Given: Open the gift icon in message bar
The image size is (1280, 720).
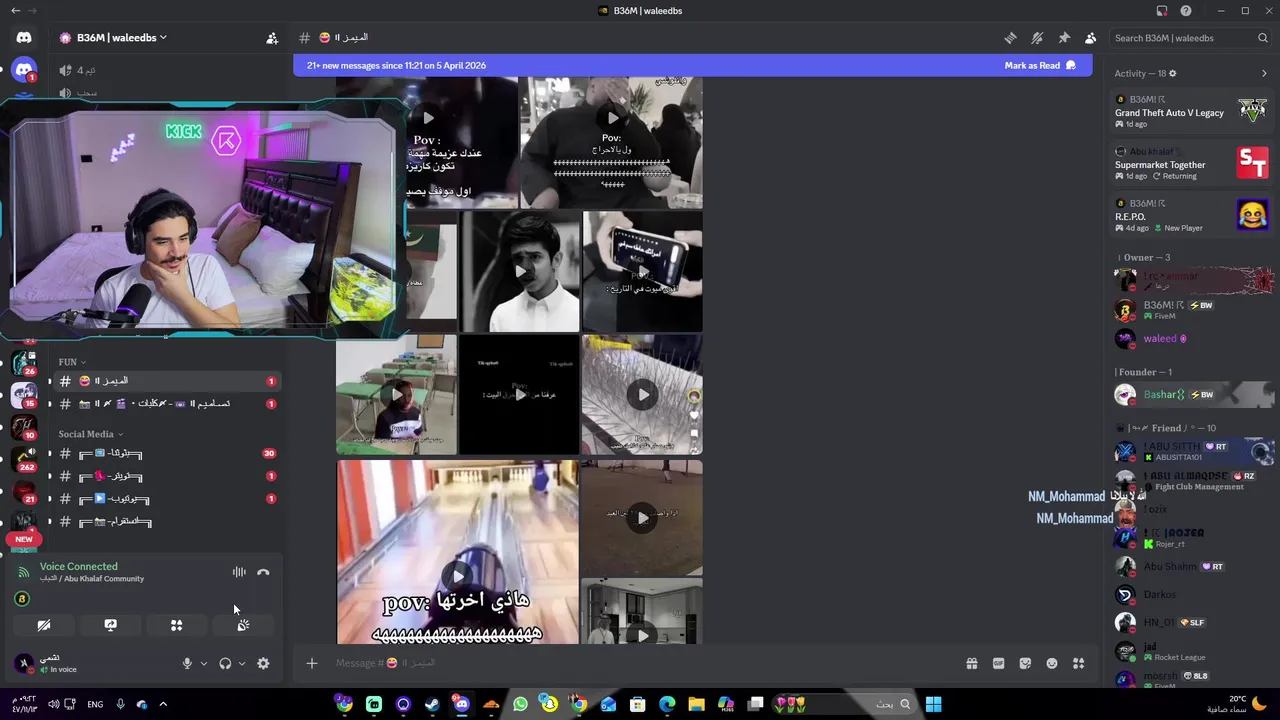Looking at the screenshot, I should click(971, 663).
